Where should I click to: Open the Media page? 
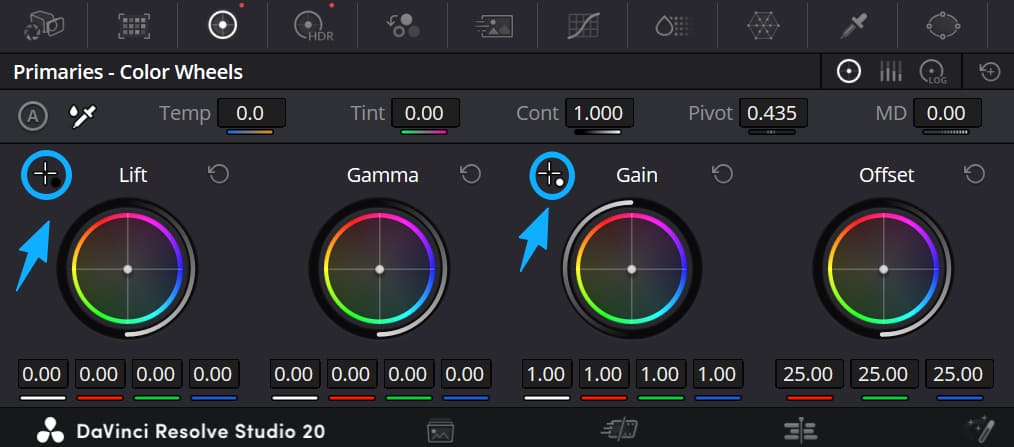(x=440, y=431)
